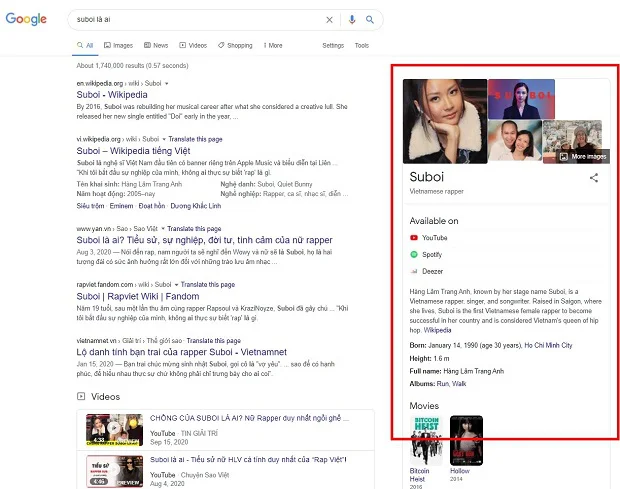
Task: Start voice search with microphone icon
Action: coord(351,19)
